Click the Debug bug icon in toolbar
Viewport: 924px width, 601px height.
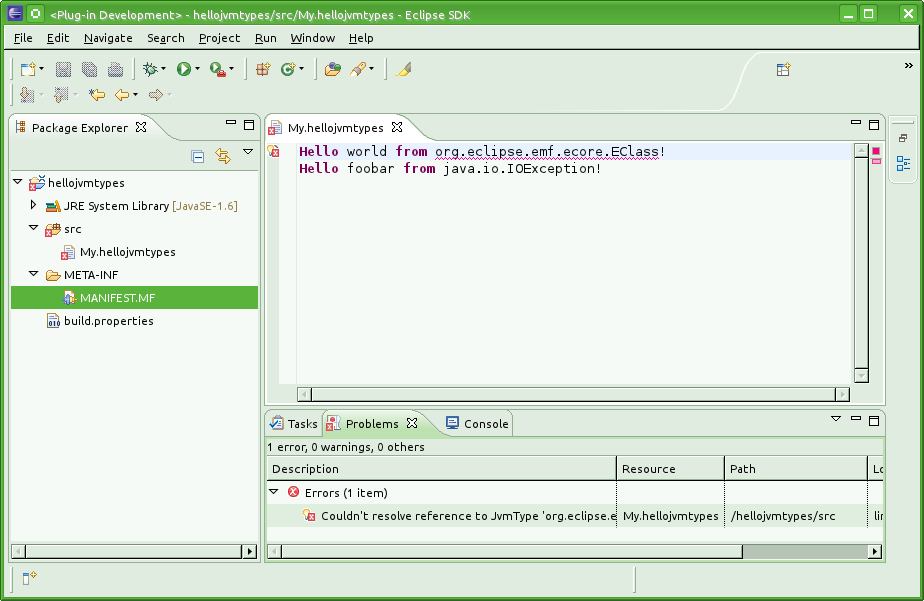click(151, 69)
